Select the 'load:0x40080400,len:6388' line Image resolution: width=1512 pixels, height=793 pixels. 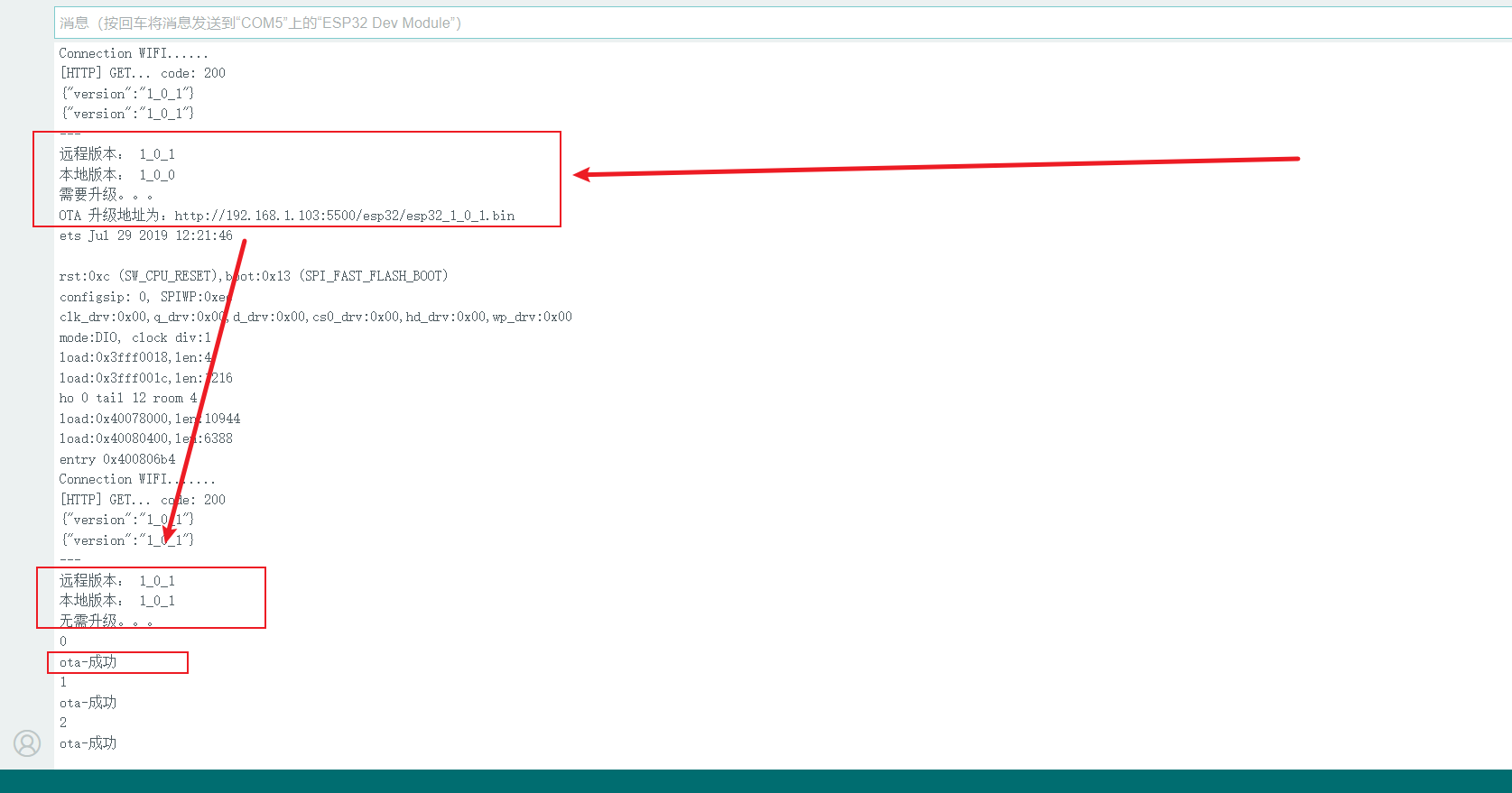click(x=146, y=438)
